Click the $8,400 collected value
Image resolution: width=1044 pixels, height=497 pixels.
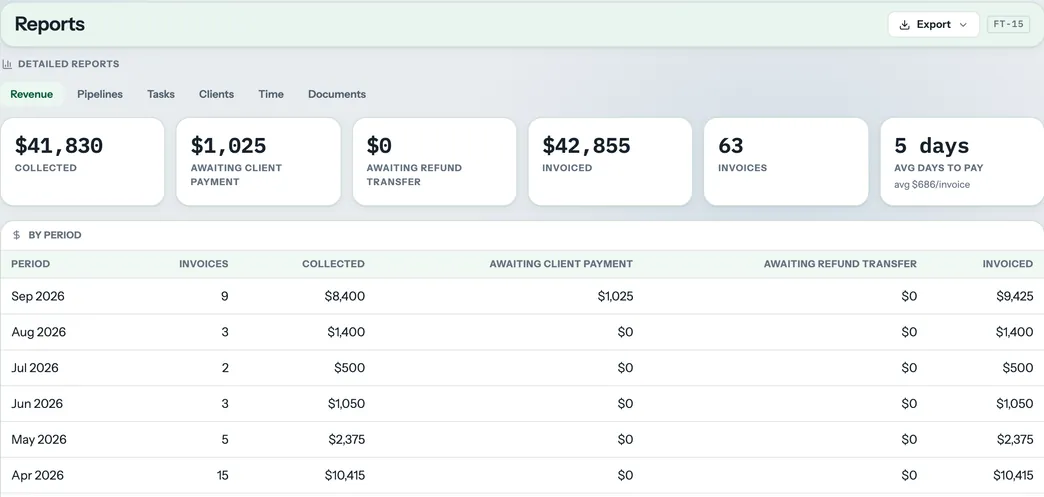(x=345, y=296)
